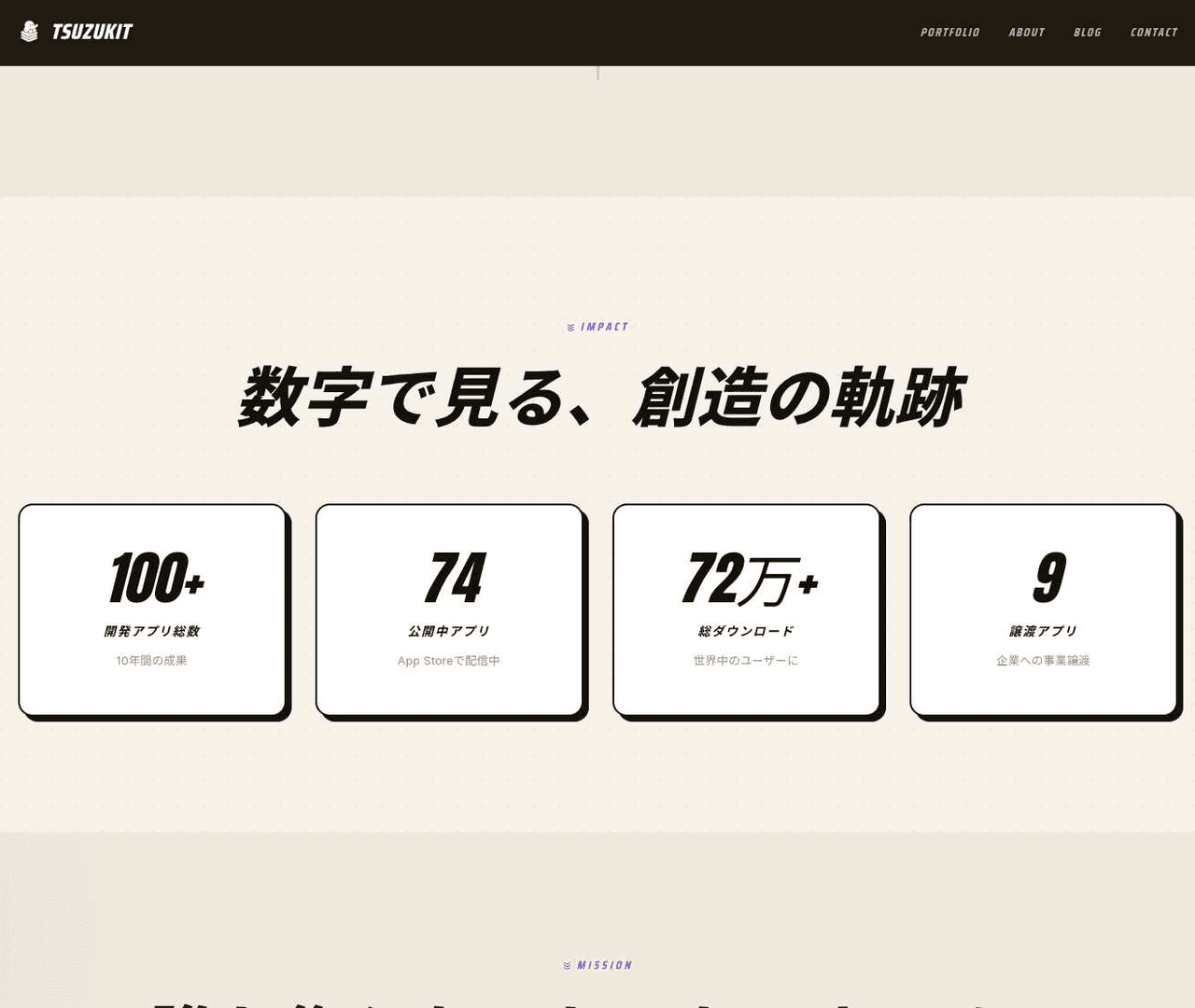Image resolution: width=1195 pixels, height=1008 pixels.
Task: Click the heading 数字で見る、創造の軌跡
Action: coord(601,398)
